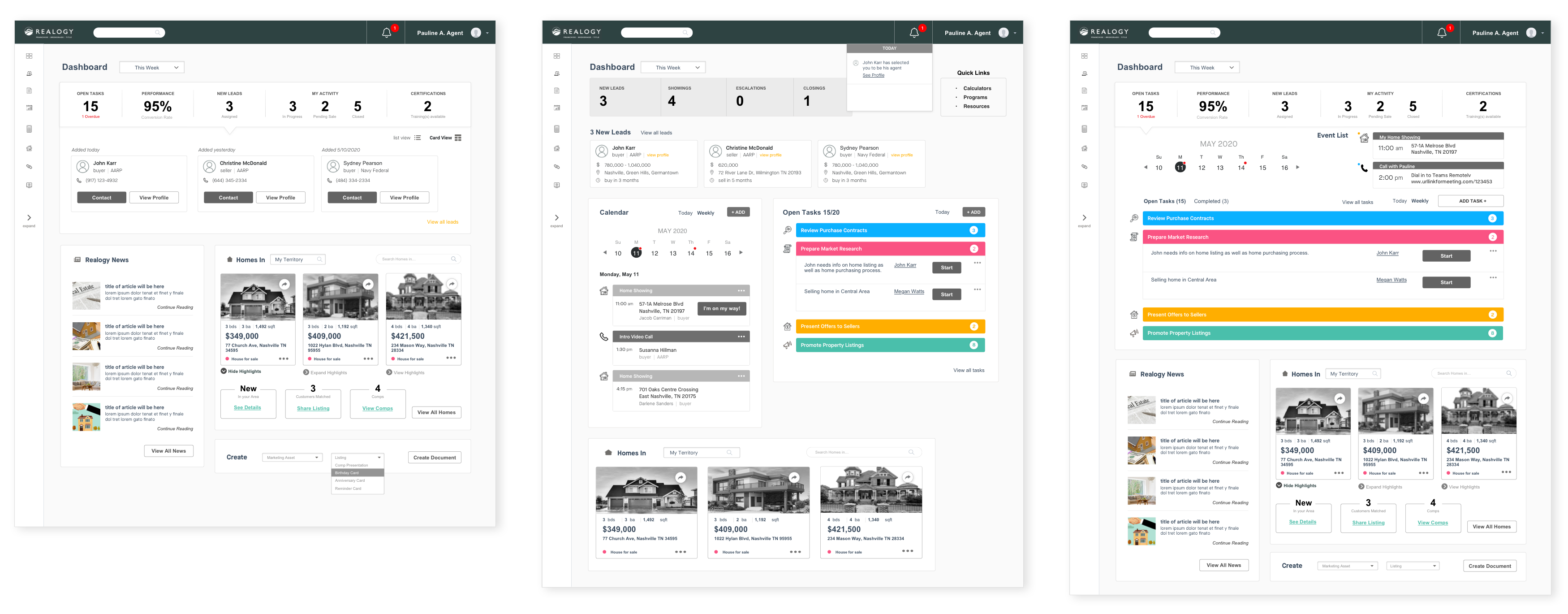1568x614 pixels.
Task: Switch leads to list view icon
Action: (417, 138)
